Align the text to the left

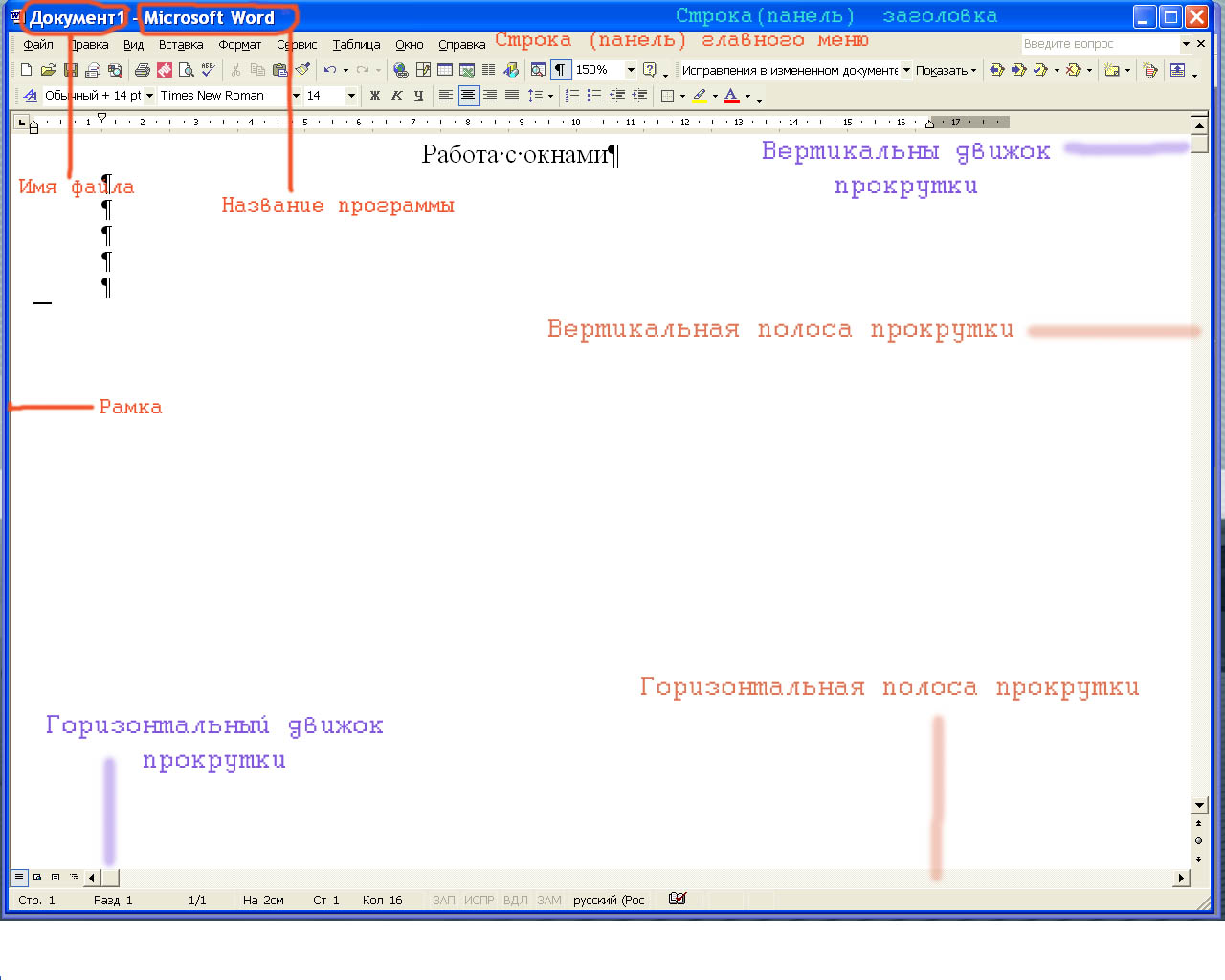click(x=446, y=96)
